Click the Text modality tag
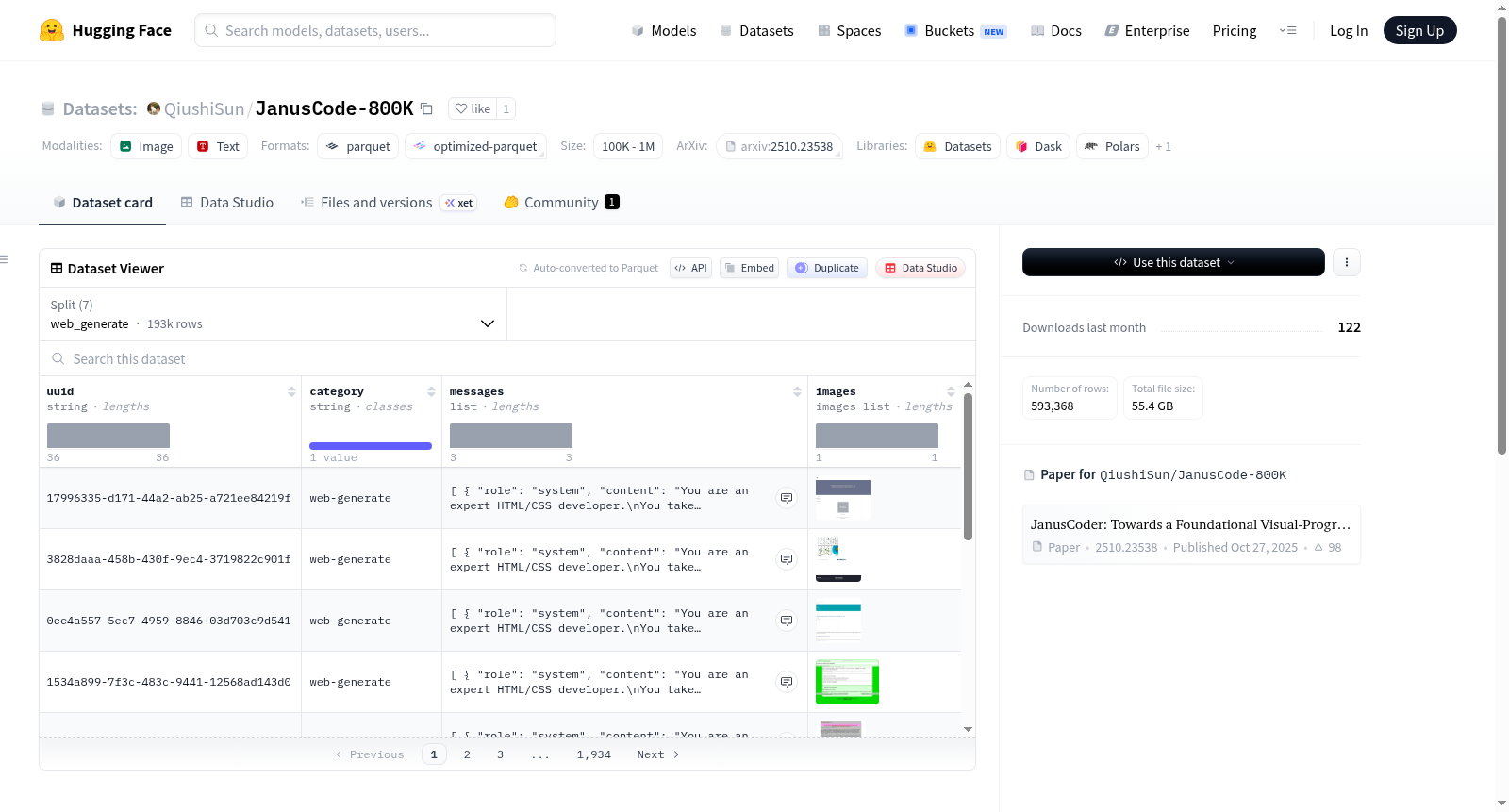This screenshot has height=812, width=1509. (x=218, y=146)
